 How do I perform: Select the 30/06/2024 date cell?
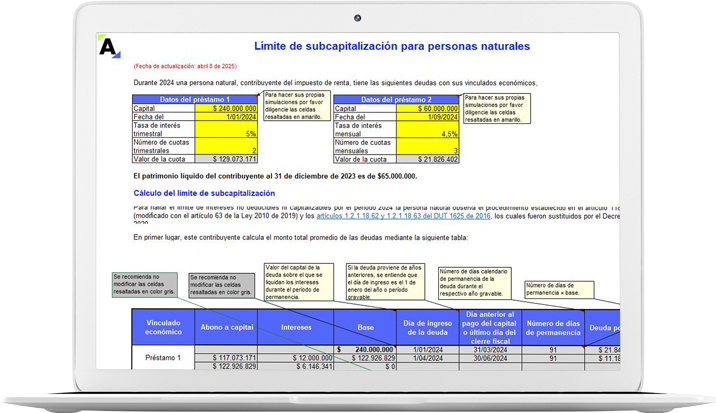(490, 358)
